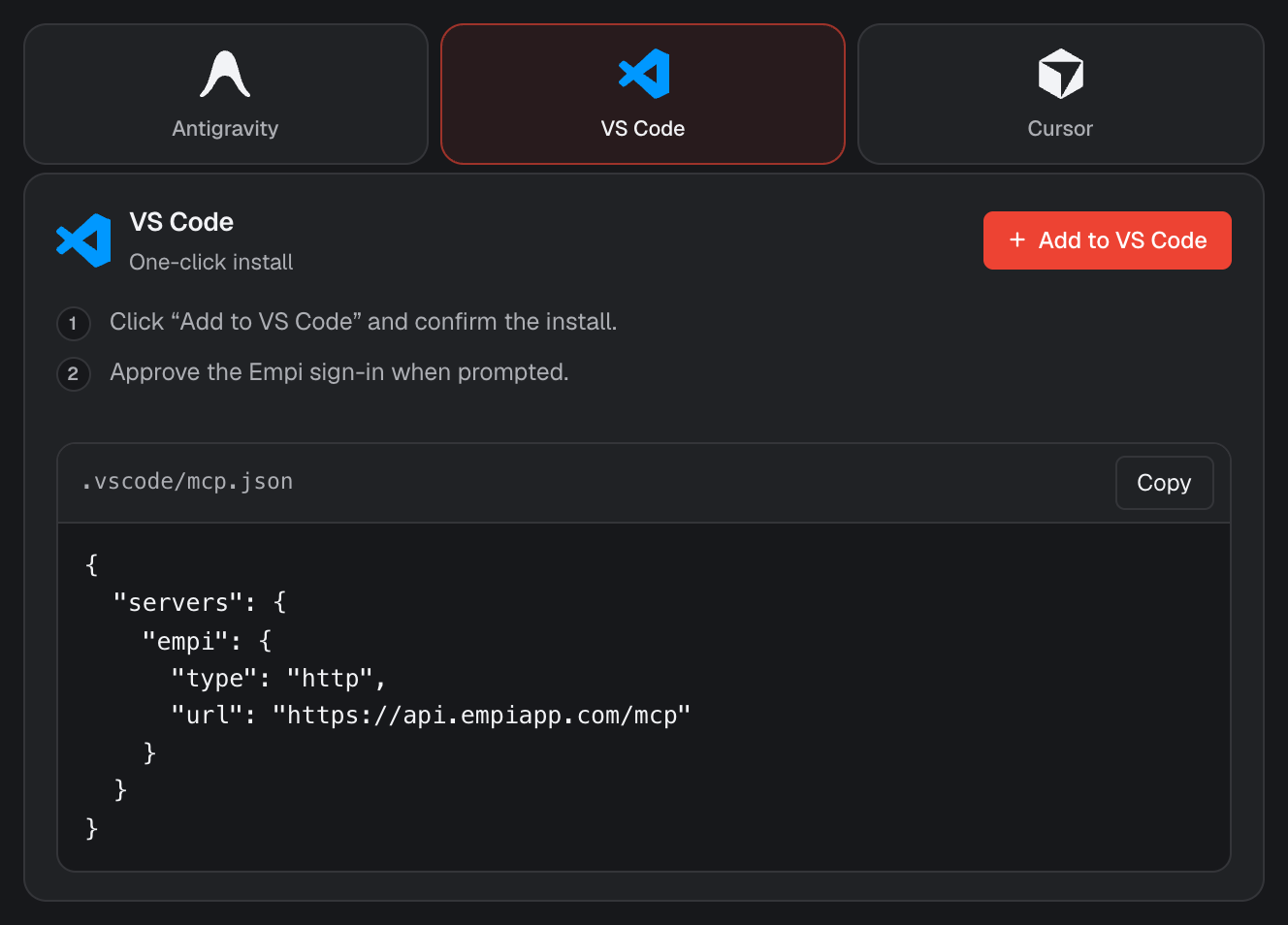Click the Antigravity logo icon
Image resolution: width=1288 pixels, height=925 pixels.
(225, 74)
